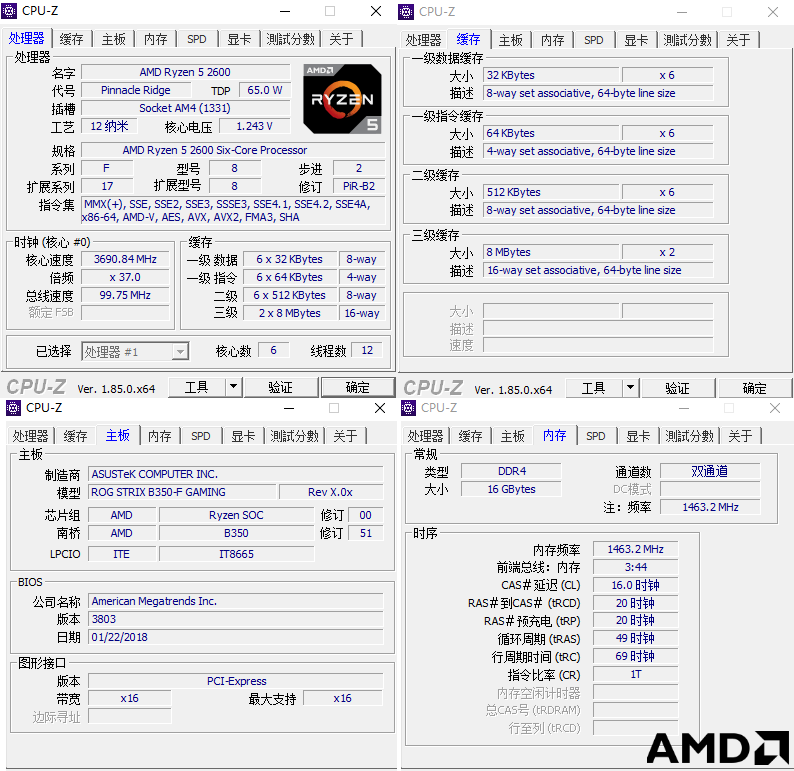Open SPD tab in the top-left processor window
Screen dimensions: 794x771
point(197,39)
